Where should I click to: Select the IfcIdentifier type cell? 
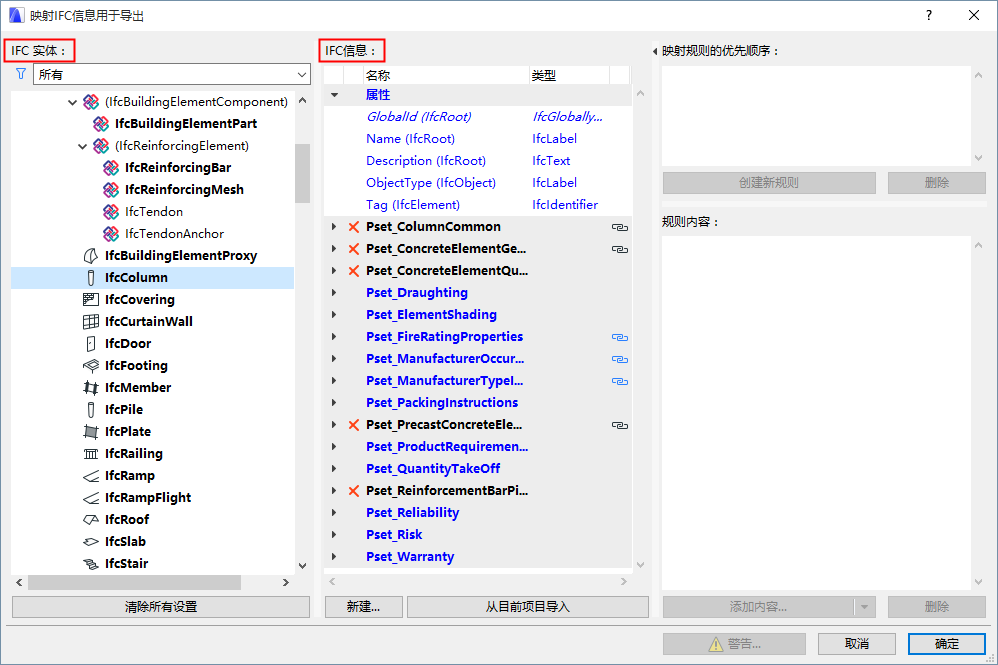click(x=565, y=205)
